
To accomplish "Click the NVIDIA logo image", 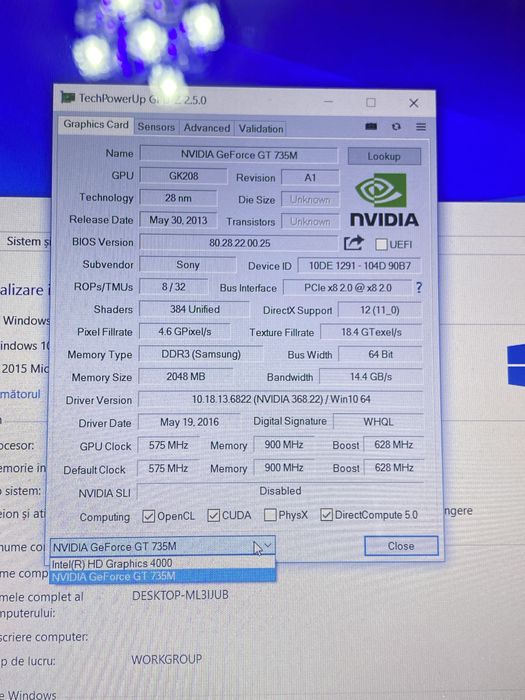I will point(384,200).
